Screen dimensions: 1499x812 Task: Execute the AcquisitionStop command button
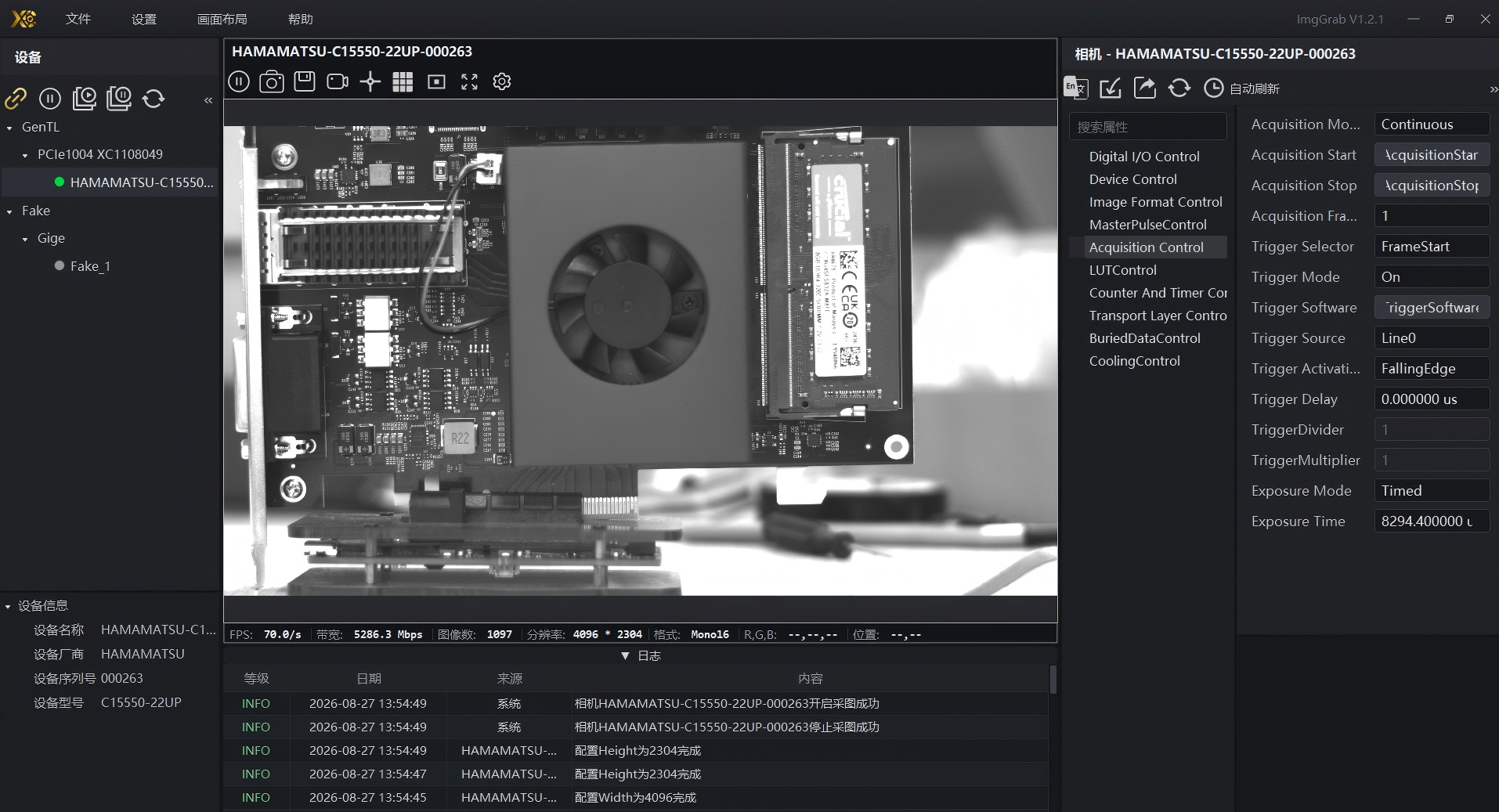[x=1432, y=186]
